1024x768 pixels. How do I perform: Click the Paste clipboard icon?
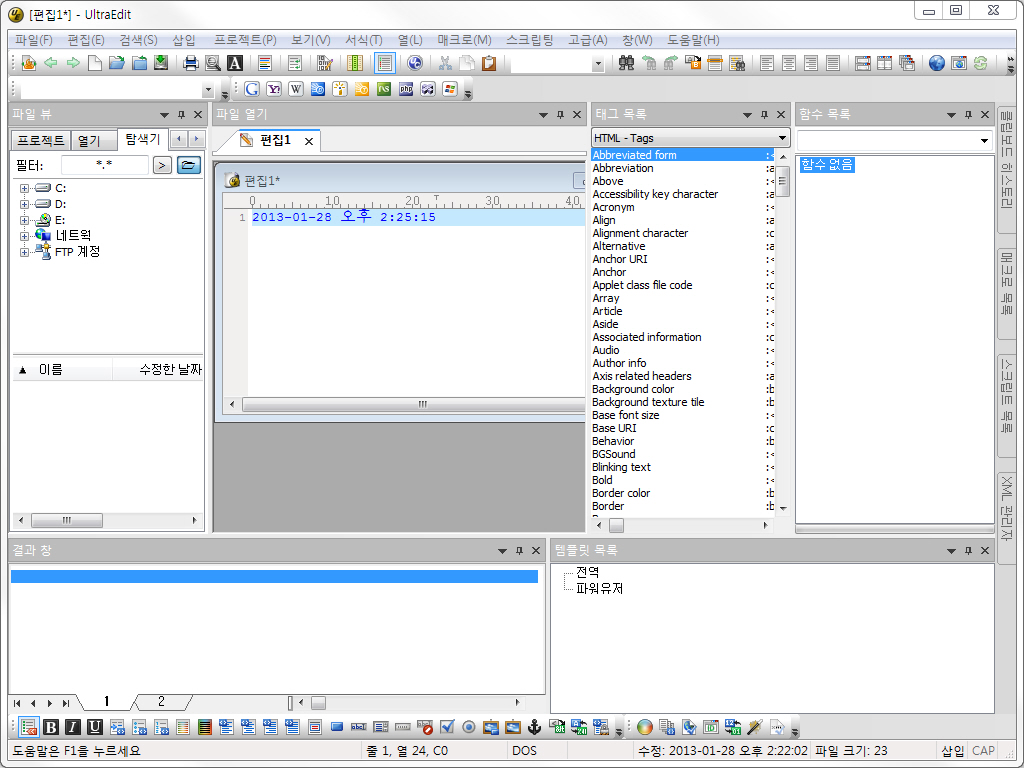pos(488,63)
